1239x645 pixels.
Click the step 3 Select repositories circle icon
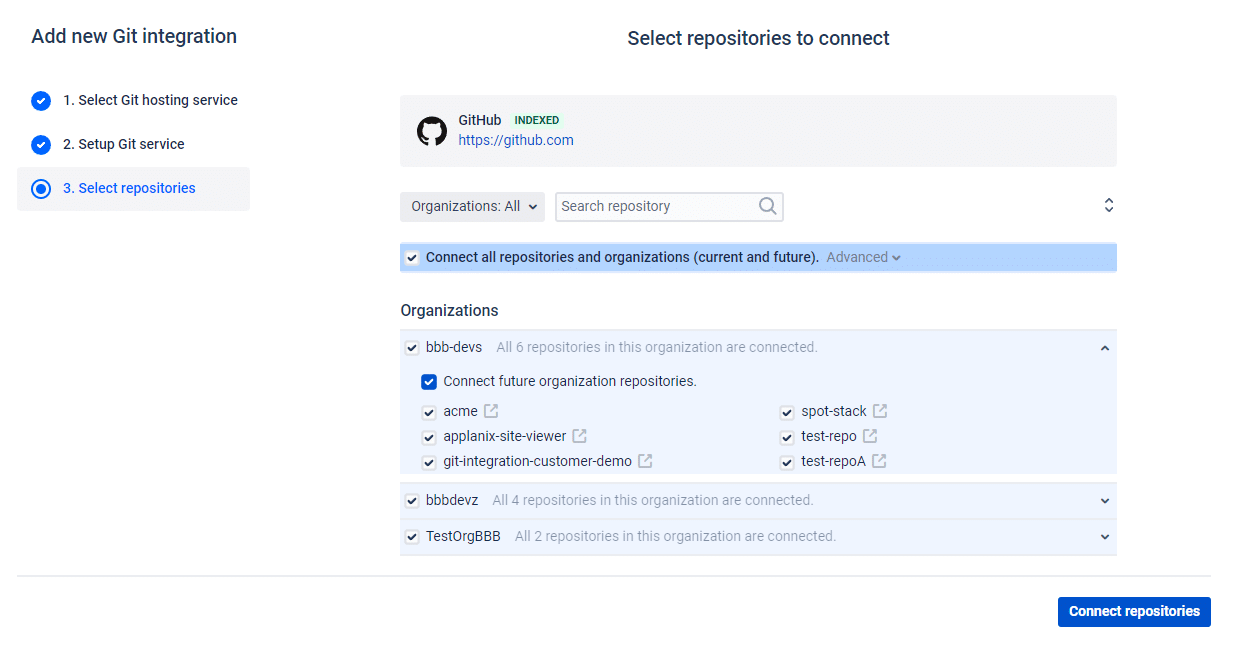(x=41, y=188)
